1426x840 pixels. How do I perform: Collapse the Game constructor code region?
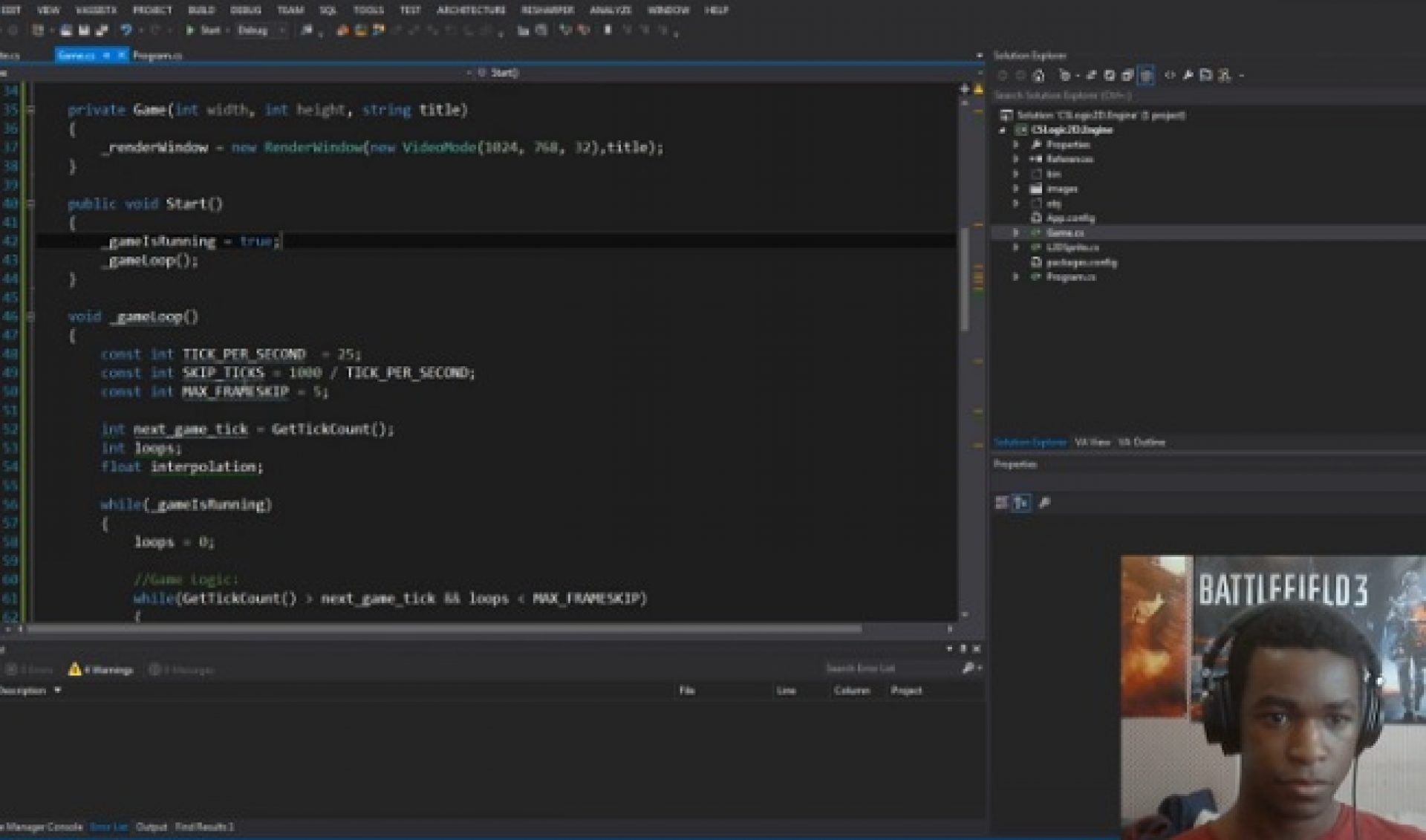point(31,110)
